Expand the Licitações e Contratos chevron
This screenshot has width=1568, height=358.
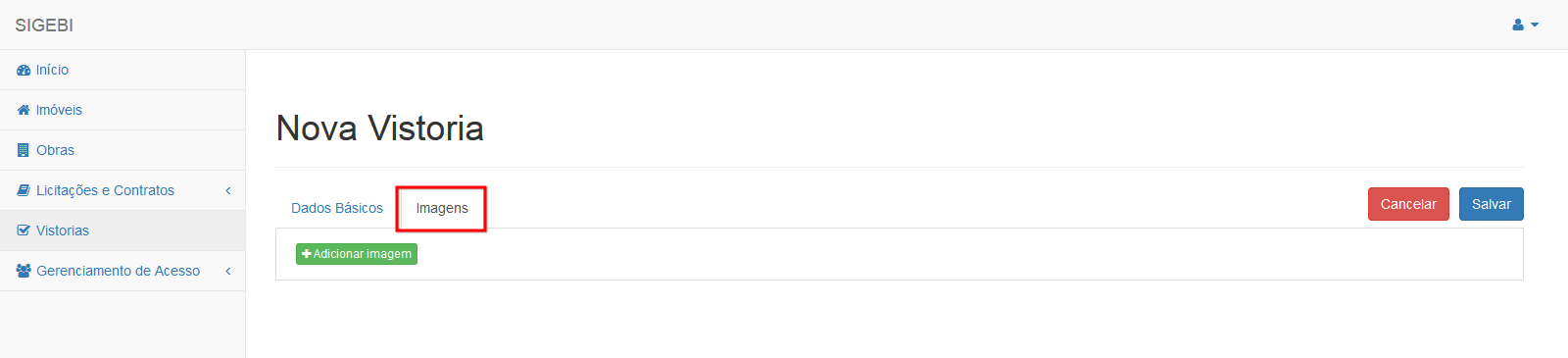tap(228, 190)
